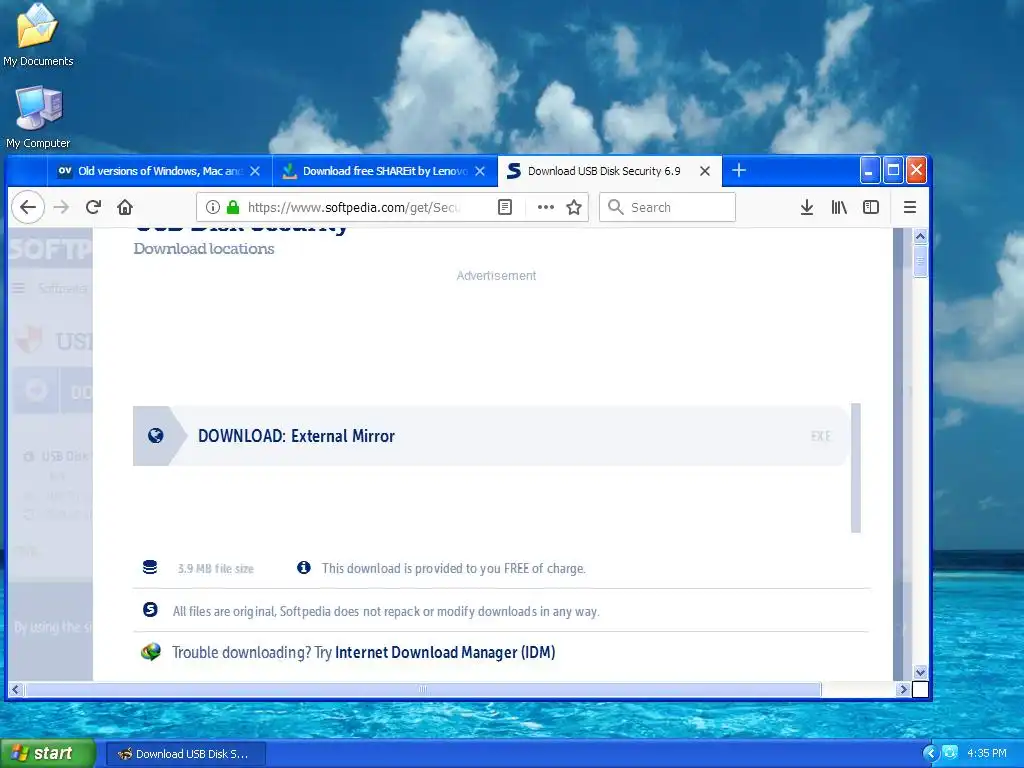Click the mirror list inner scrollbar
The image size is (1024, 768).
tap(856, 468)
